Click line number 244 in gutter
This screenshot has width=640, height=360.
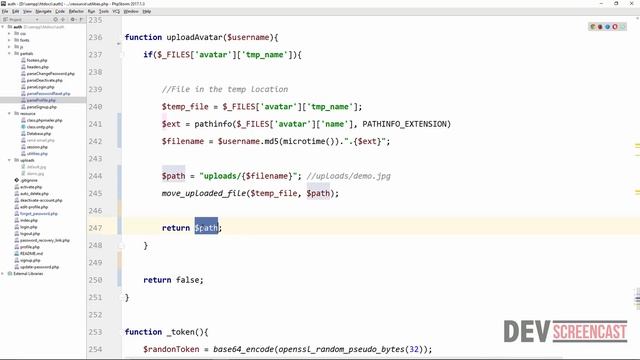pyautogui.click(x=95, y=176)
